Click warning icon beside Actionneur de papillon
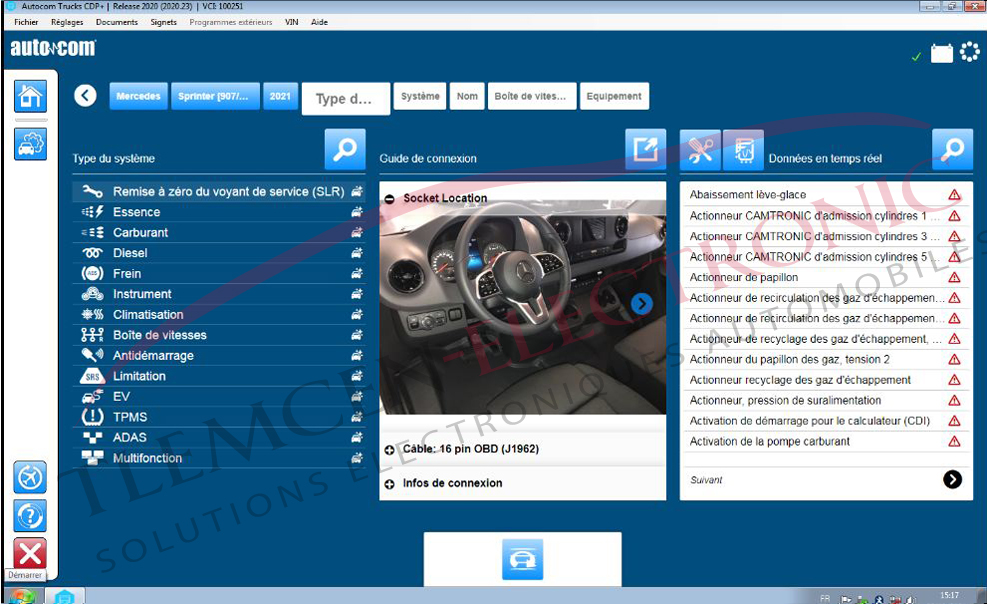Viewport: 987px width, 604px height. [x=954, y=277]
